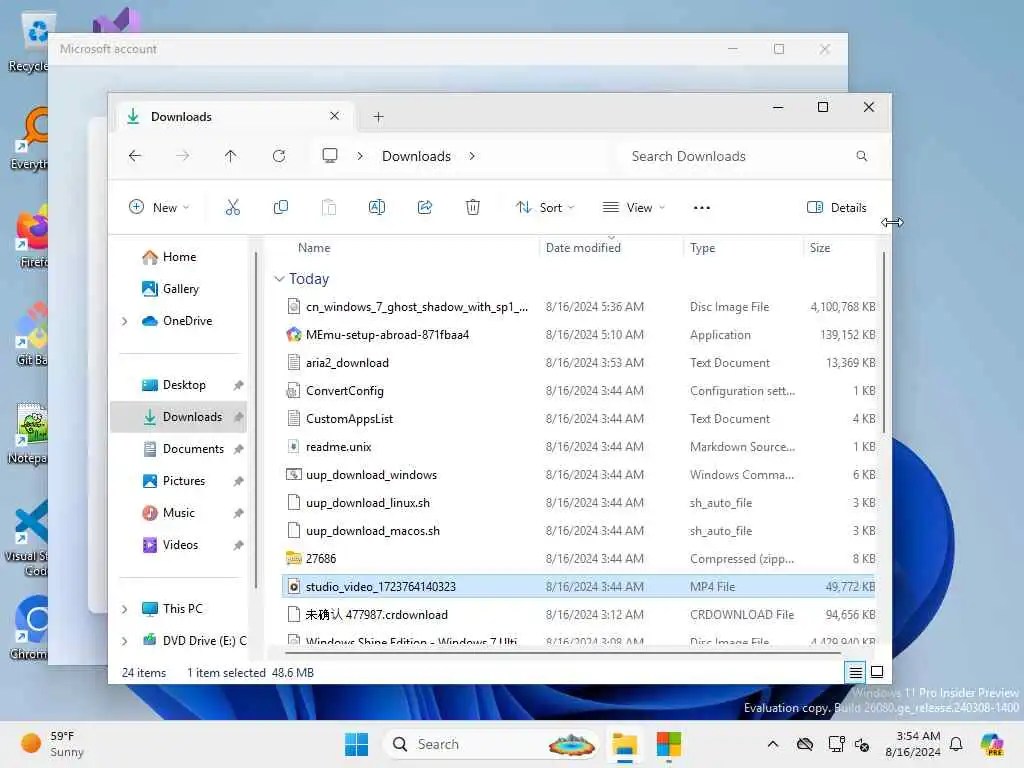Select the aria2_download text document
1024x768 pixels.
click(x=579, y=363)
